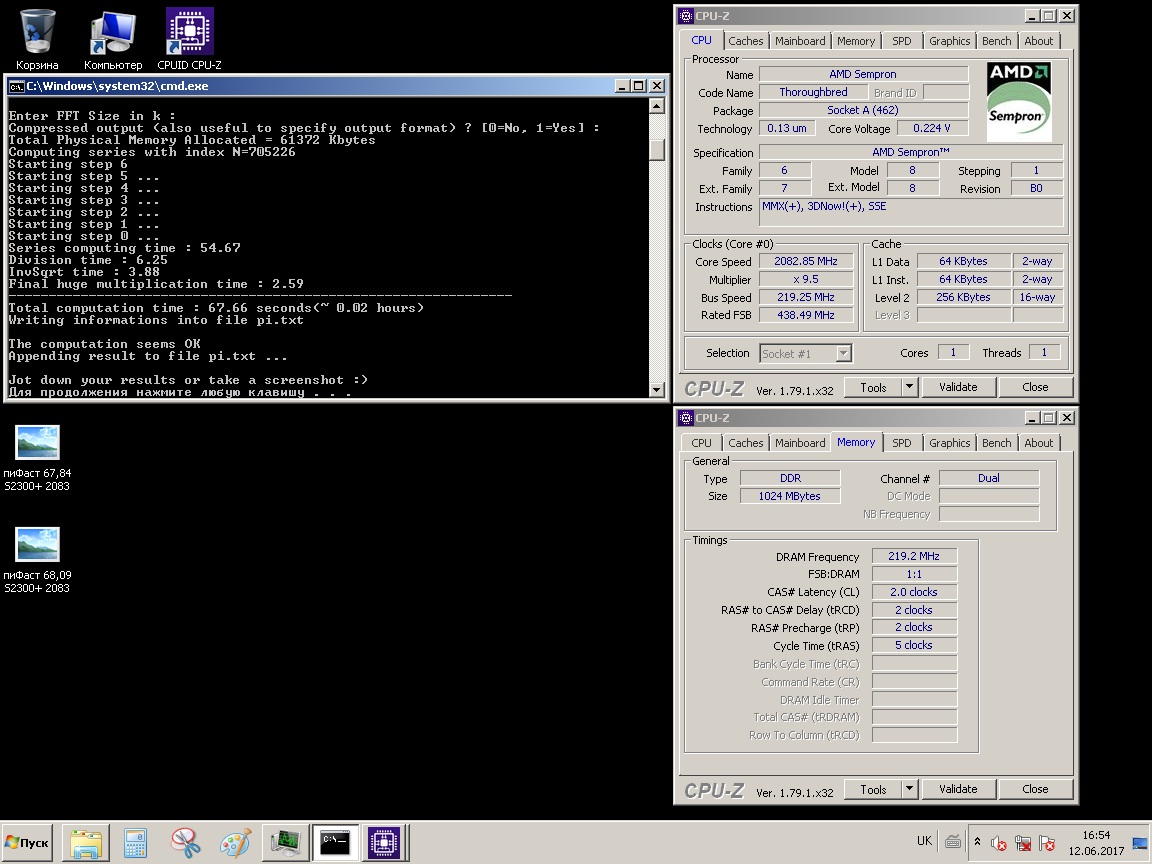Select About tab in lower CPU-Z window

(x=1038, y=443)
